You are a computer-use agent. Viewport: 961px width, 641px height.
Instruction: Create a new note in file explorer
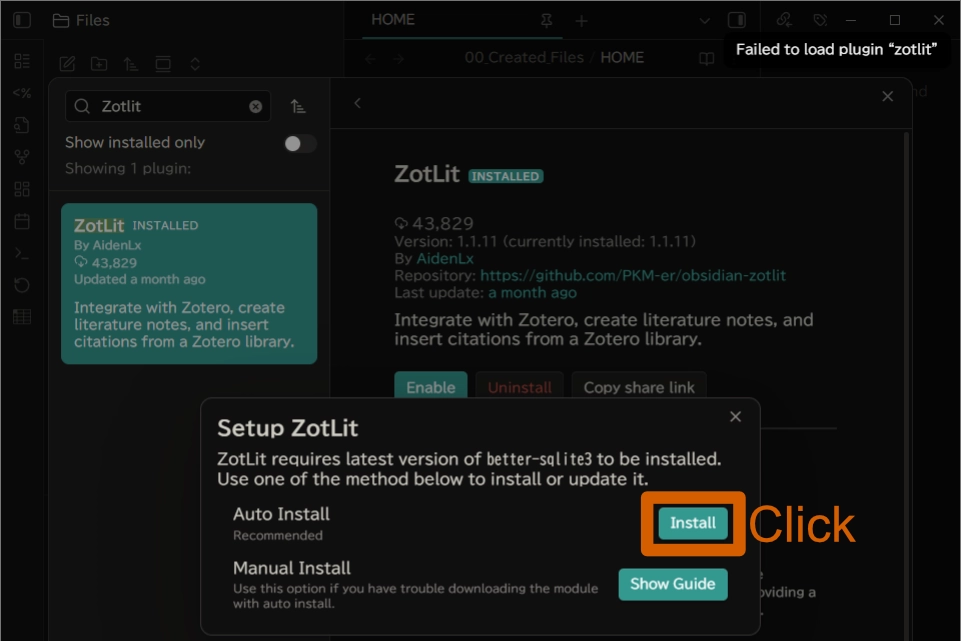67,64
